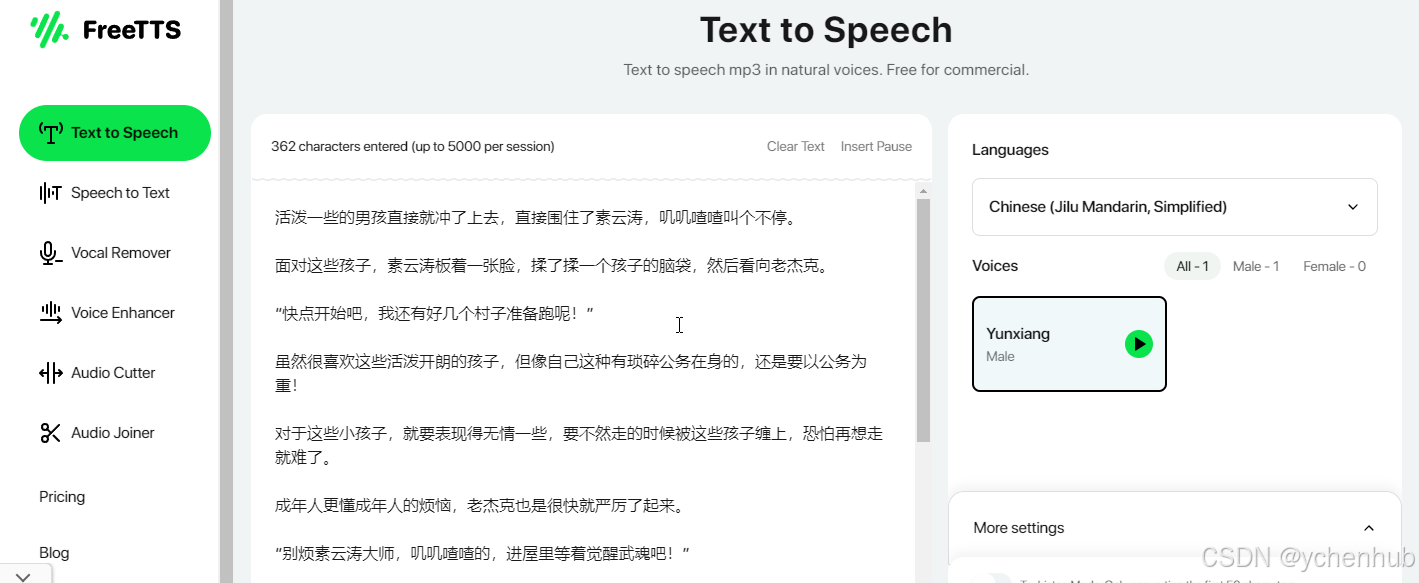
Task: Filter voices by Female - 0
Action: coord(1334,266)
